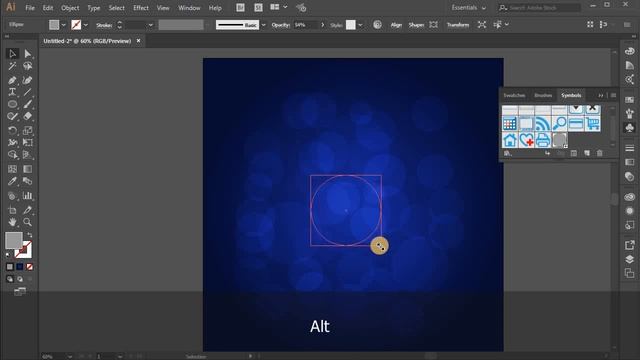The image size is (640, 360).
Task: Select the Mesh tool
Action: (x=12, y=169)
